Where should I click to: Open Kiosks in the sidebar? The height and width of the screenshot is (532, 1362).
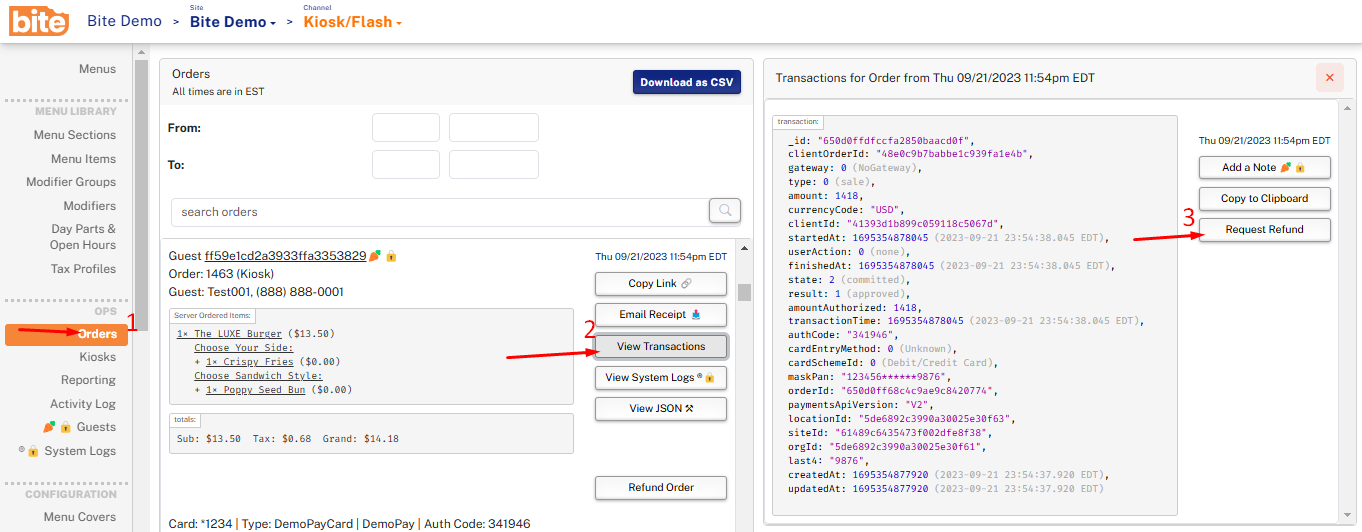coord(97,357)
